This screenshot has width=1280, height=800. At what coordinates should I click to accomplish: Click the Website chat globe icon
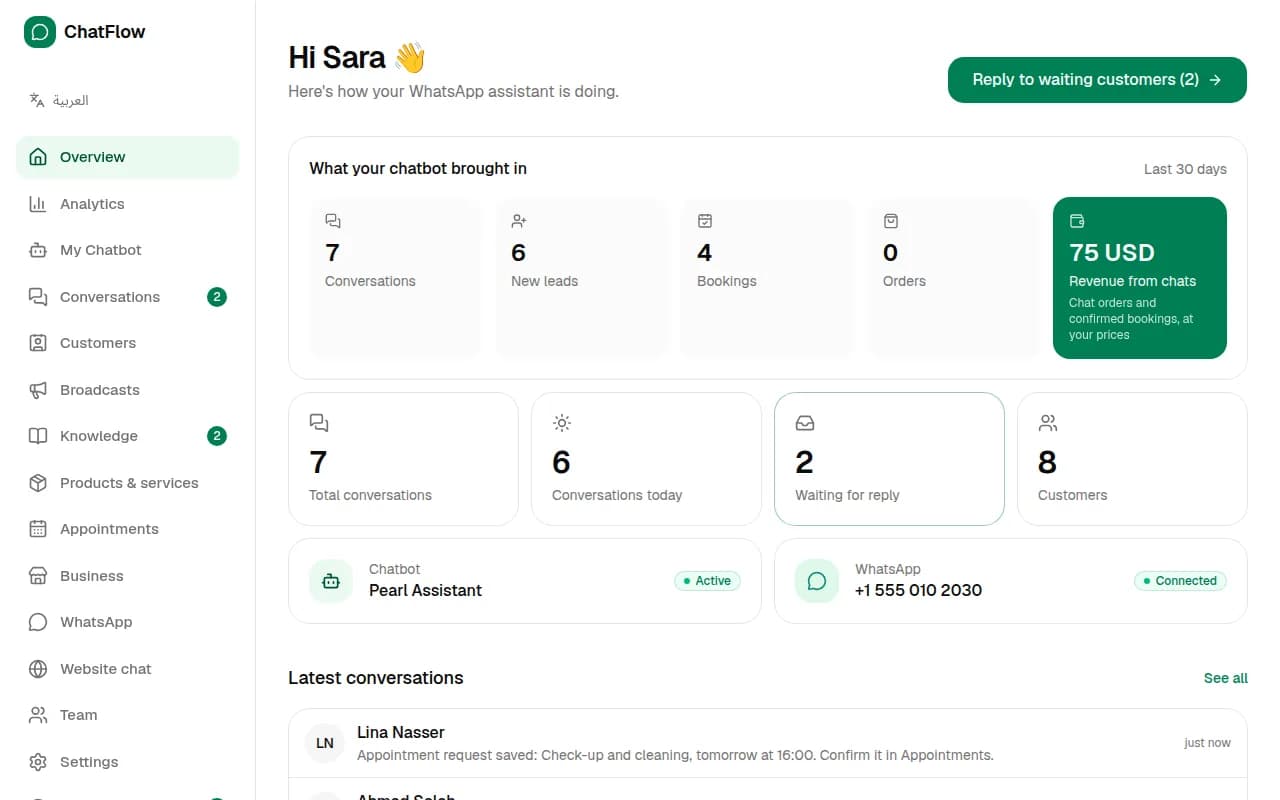[38, 669]
